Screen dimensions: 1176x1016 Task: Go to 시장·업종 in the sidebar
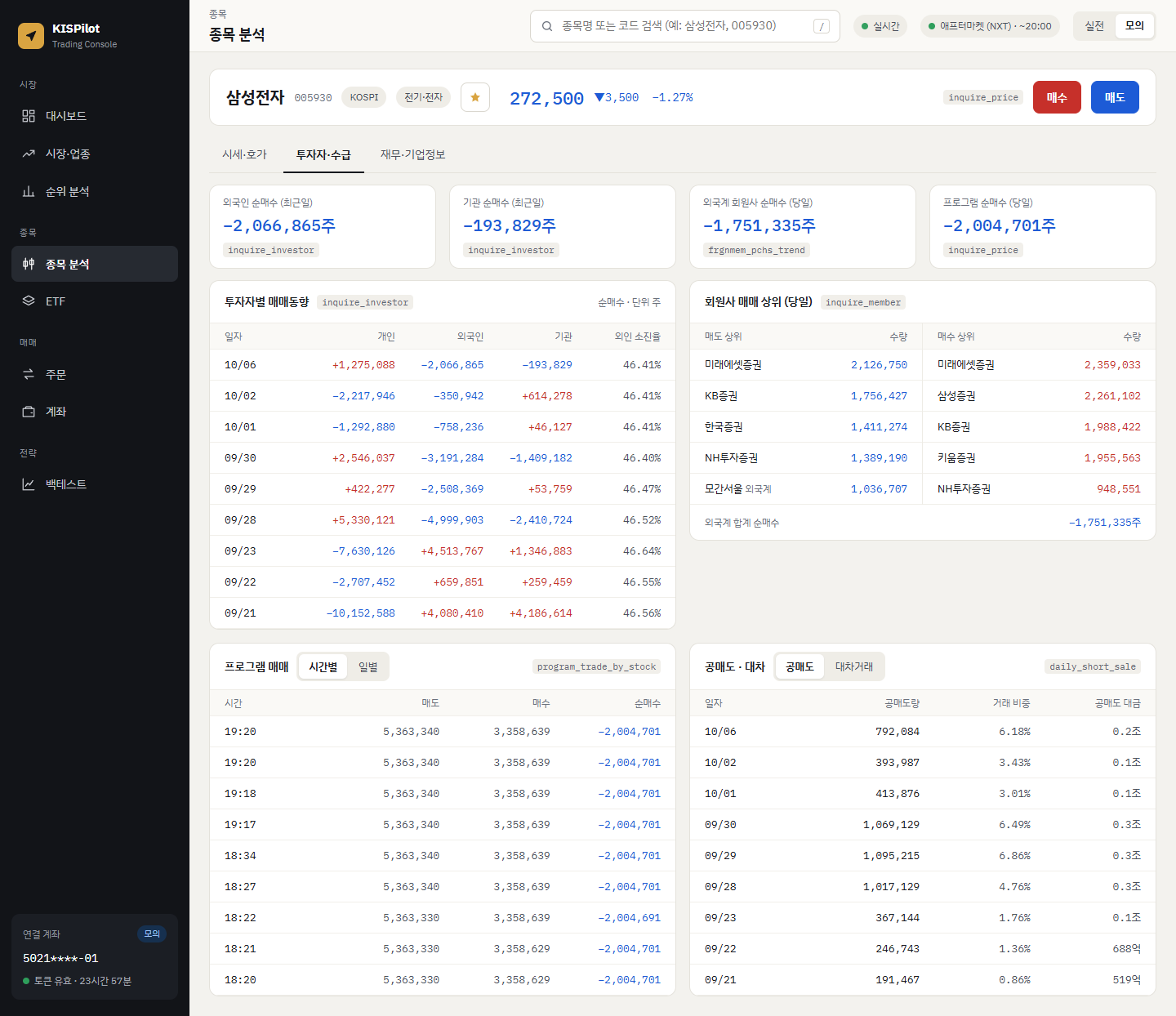coord(95,154)
